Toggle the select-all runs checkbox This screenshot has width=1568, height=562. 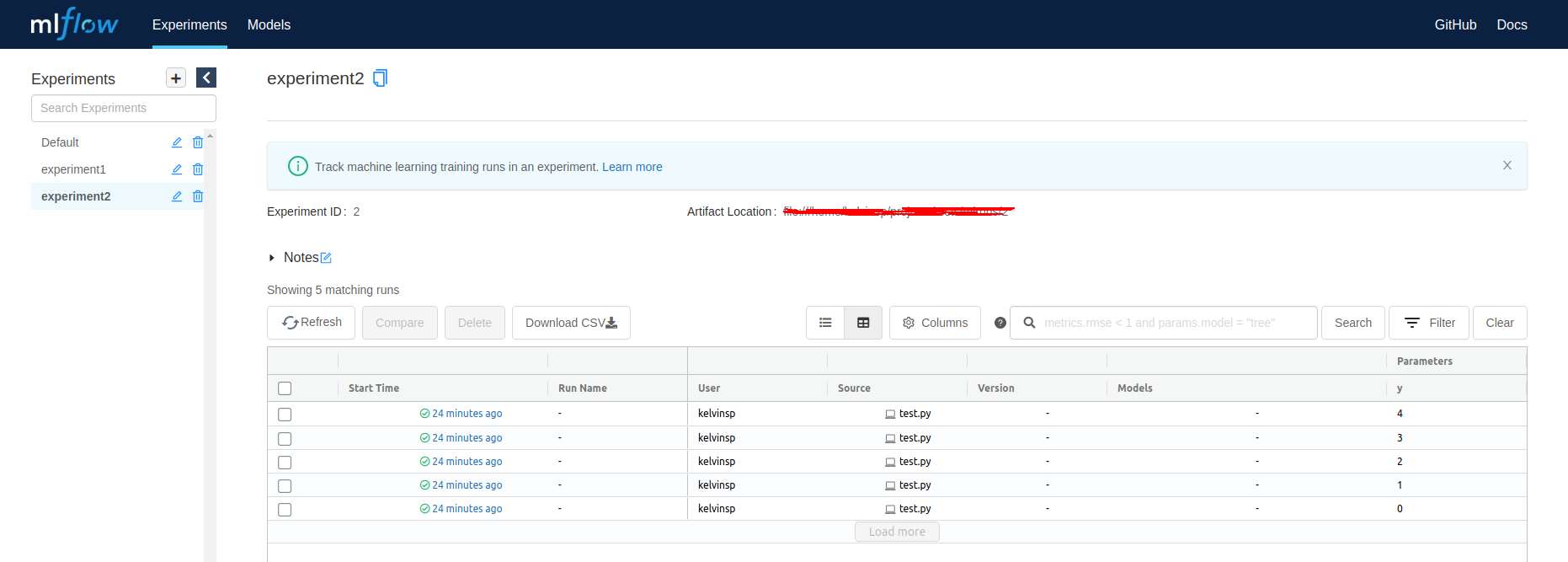[285, 388]
